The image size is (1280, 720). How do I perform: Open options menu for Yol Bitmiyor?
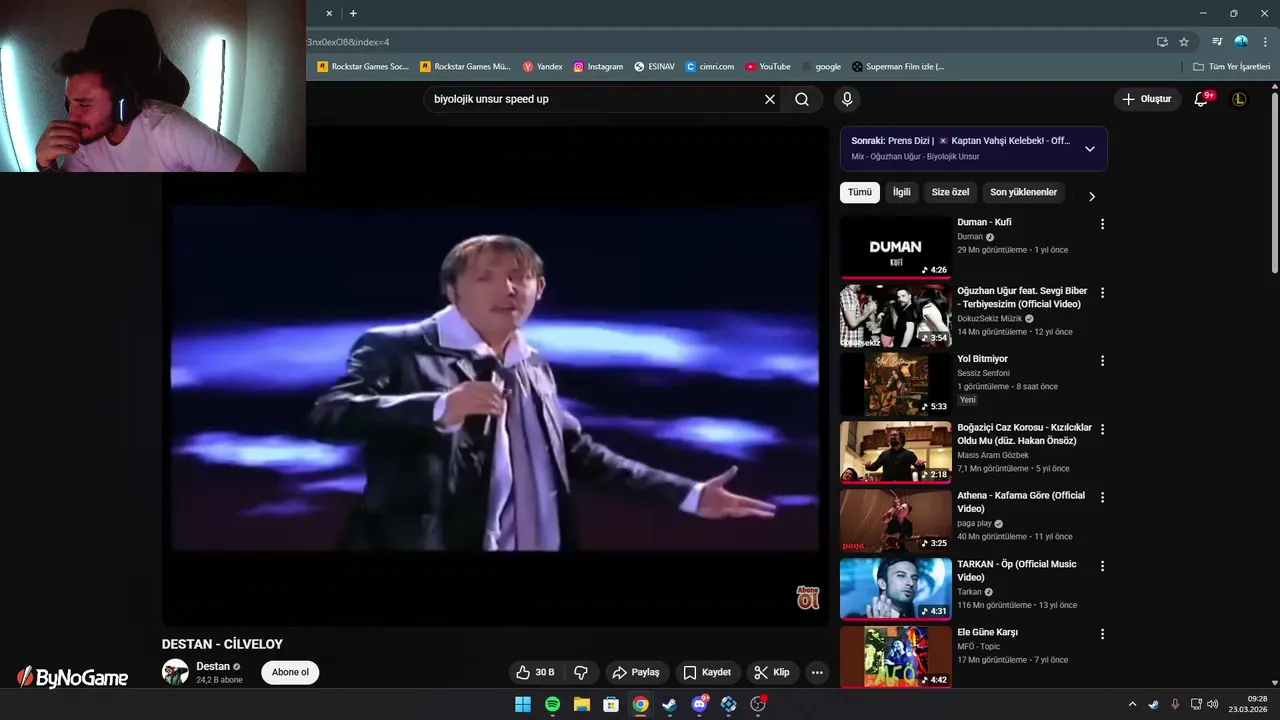[1103, 361]
